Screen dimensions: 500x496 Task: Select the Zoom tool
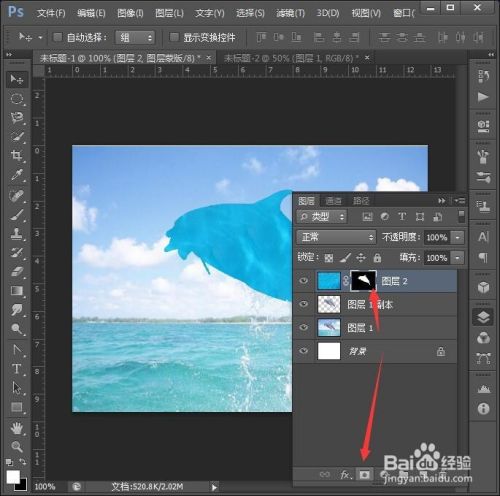[x=16, y=446]
